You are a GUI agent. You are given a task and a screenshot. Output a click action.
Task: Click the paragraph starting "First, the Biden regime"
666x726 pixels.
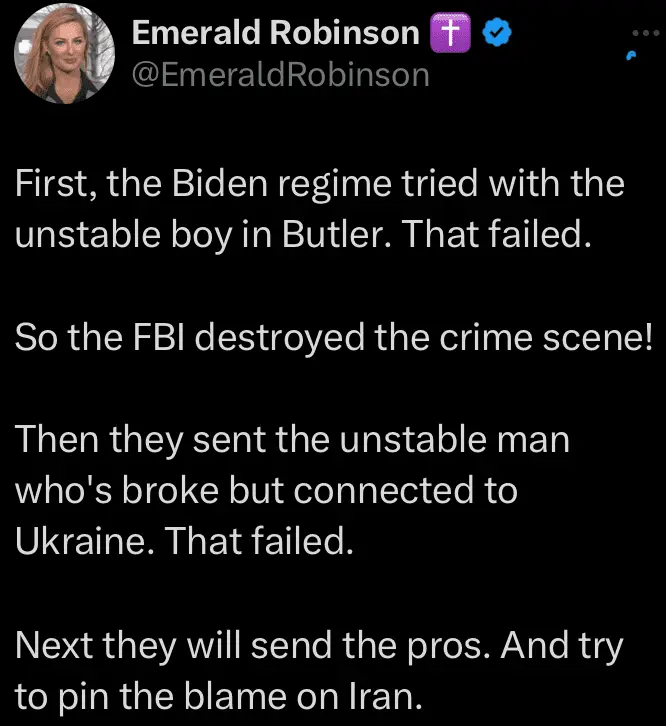(320, 209)
